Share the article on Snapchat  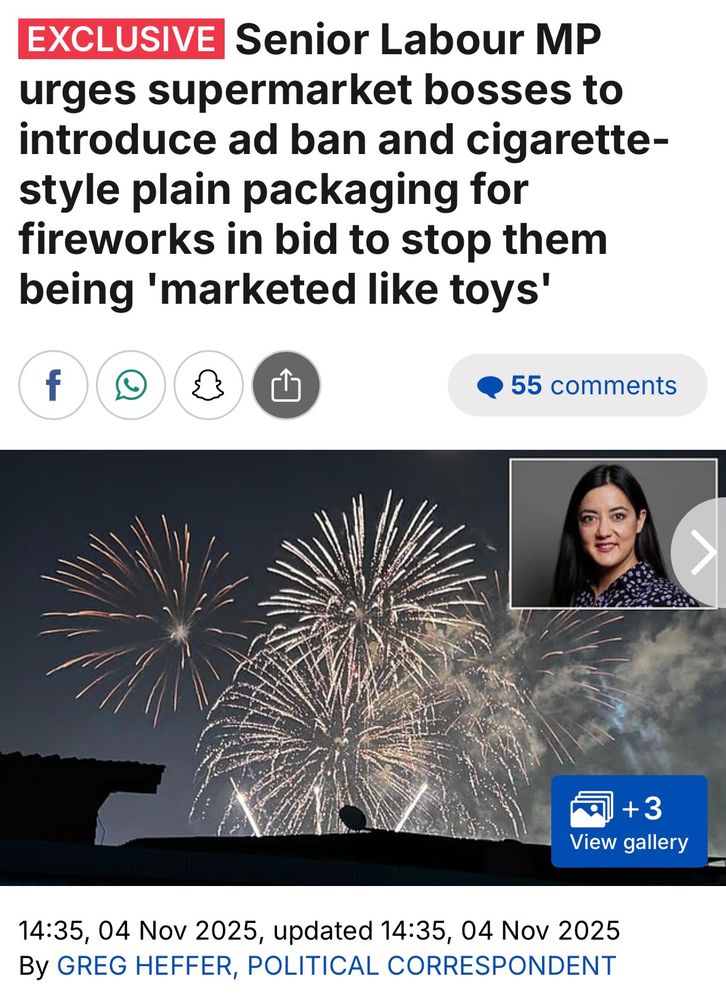pyautogui.click(x=209, y=385)
